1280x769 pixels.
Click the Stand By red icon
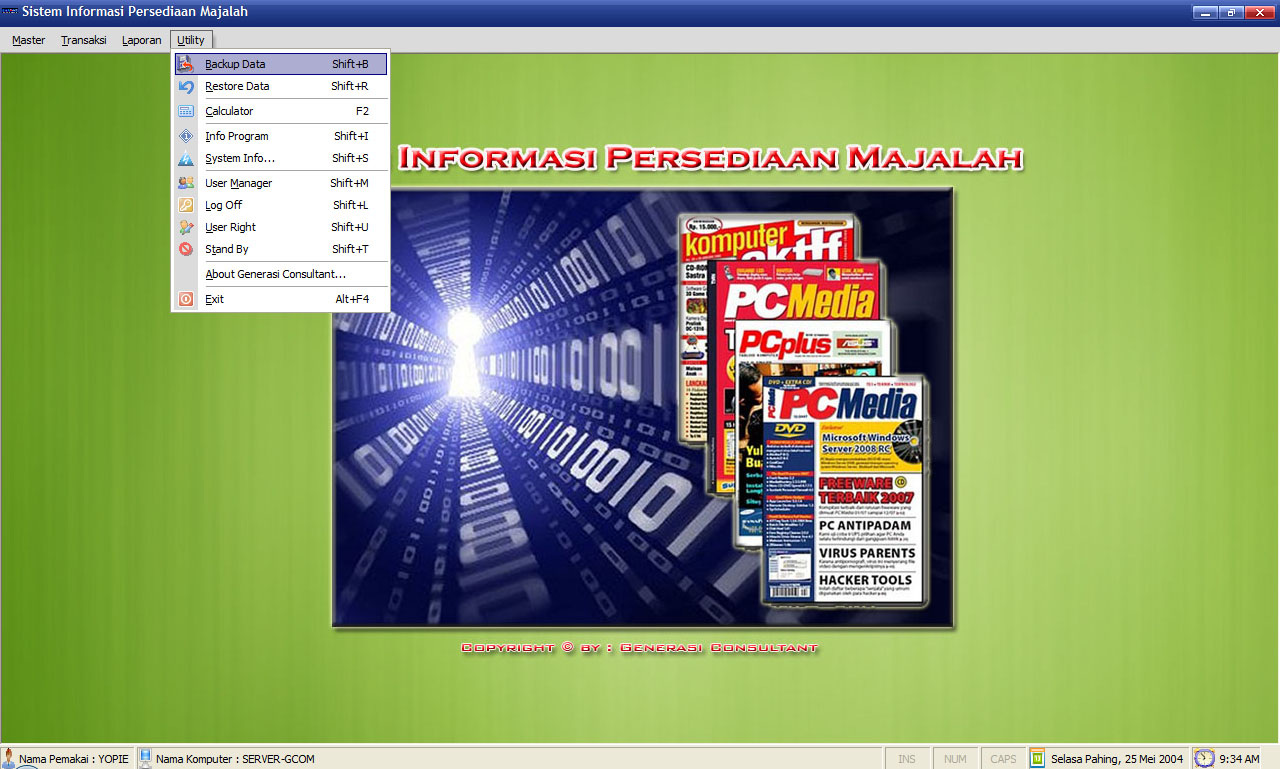186,249
